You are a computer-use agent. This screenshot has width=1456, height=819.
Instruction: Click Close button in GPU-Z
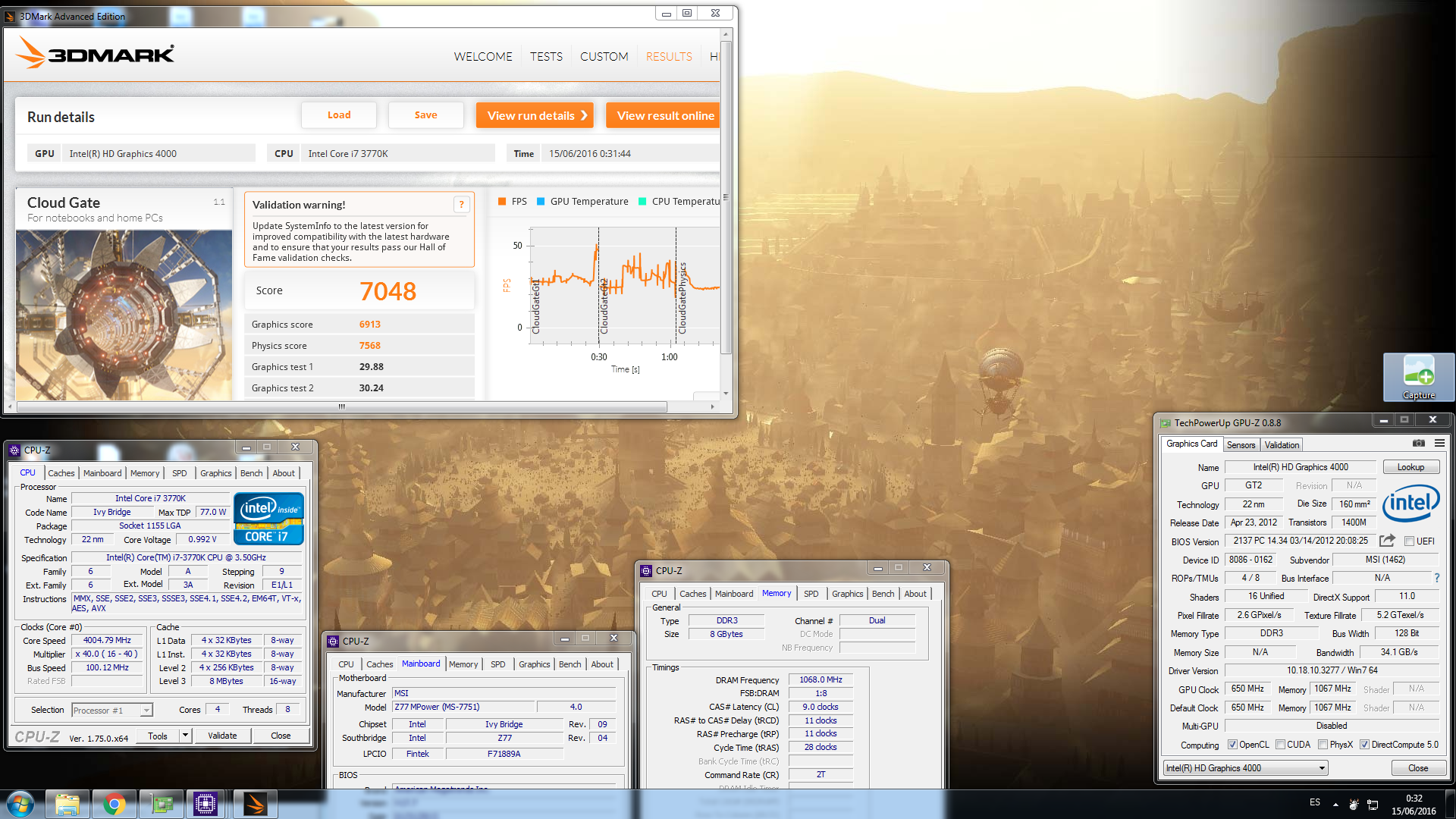click(1418, 768)
